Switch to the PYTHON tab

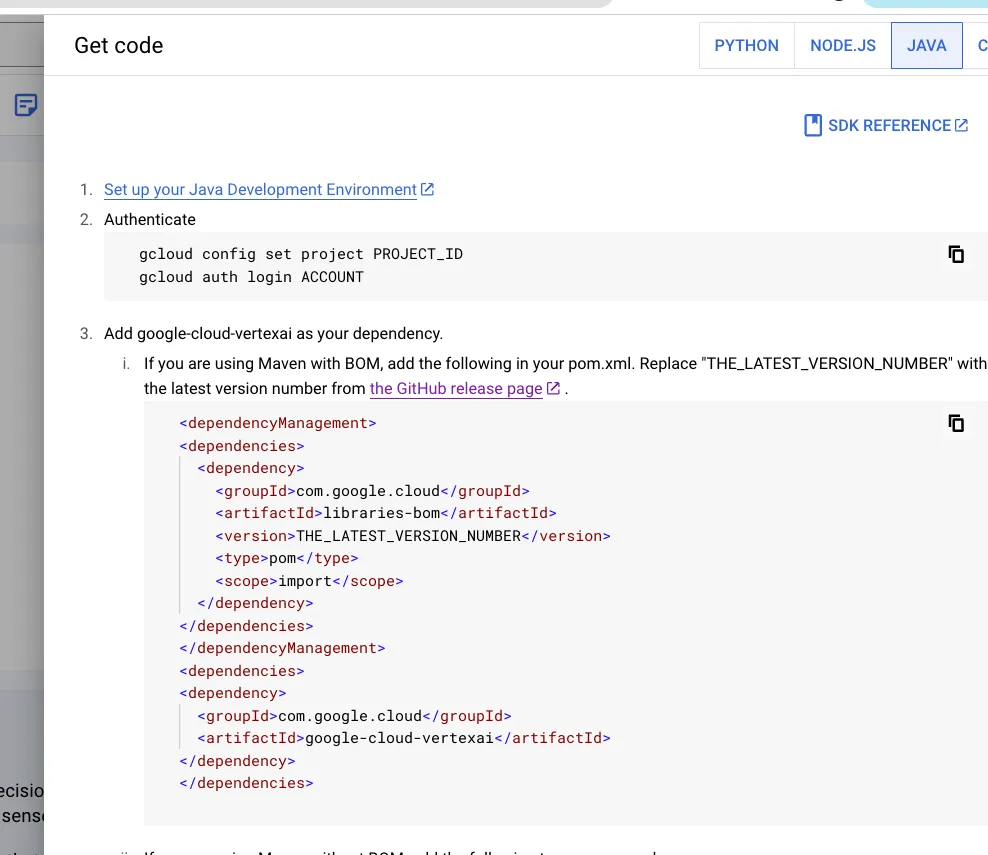coord(746,45)
